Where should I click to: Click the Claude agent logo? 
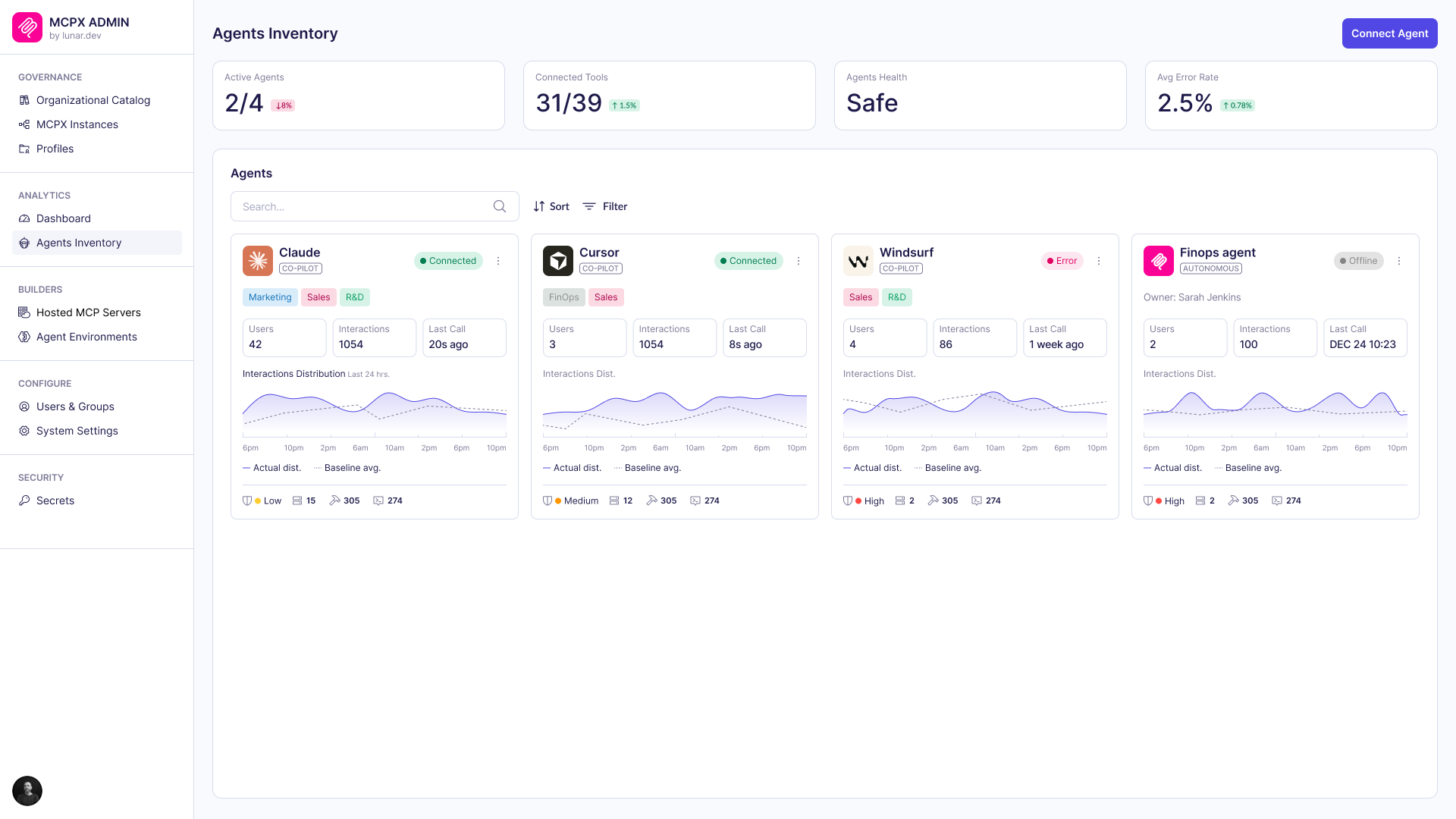(258, 261)
